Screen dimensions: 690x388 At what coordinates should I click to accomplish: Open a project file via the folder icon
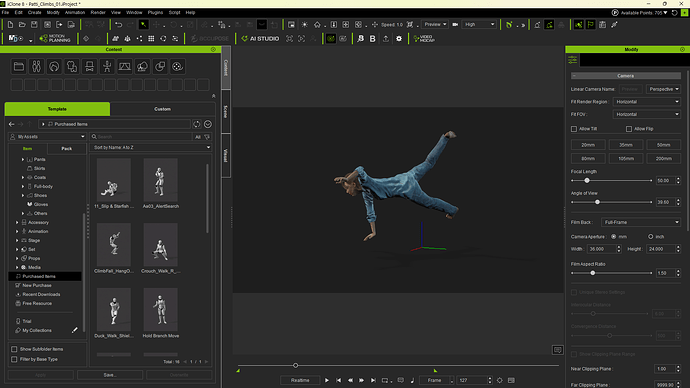(x=22, y=25)
